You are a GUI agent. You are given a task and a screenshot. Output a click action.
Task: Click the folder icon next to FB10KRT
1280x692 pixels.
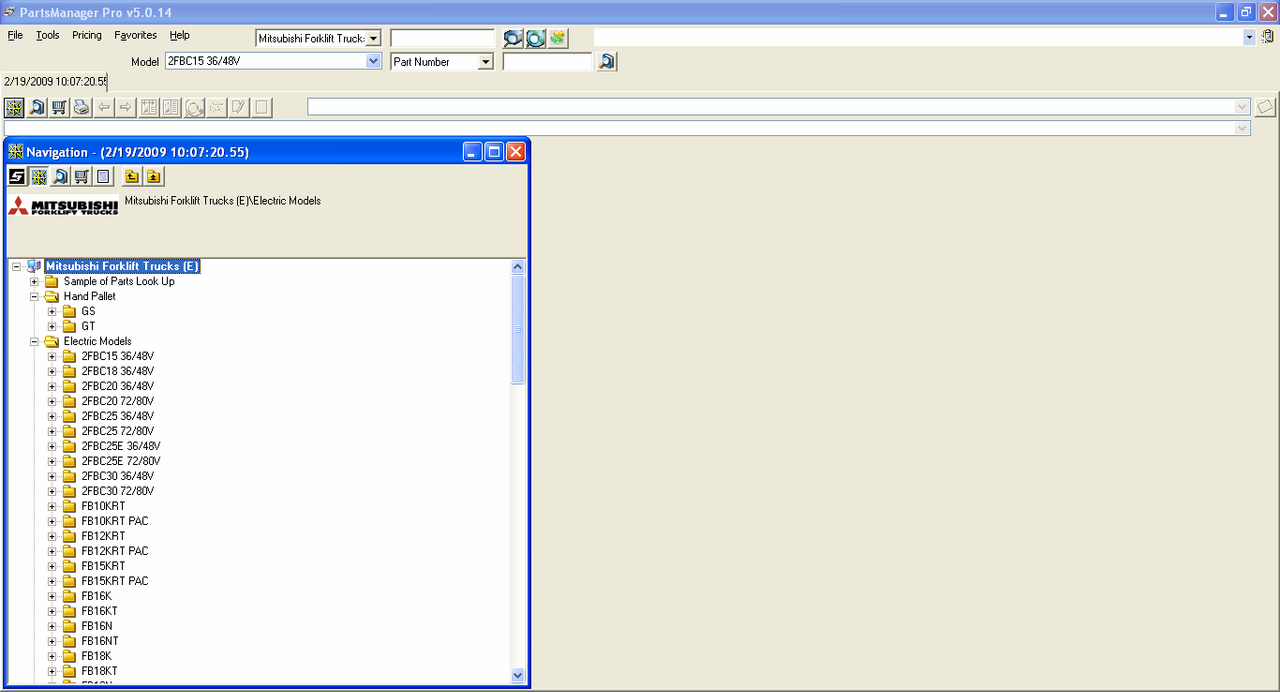[x=69, y=506]
